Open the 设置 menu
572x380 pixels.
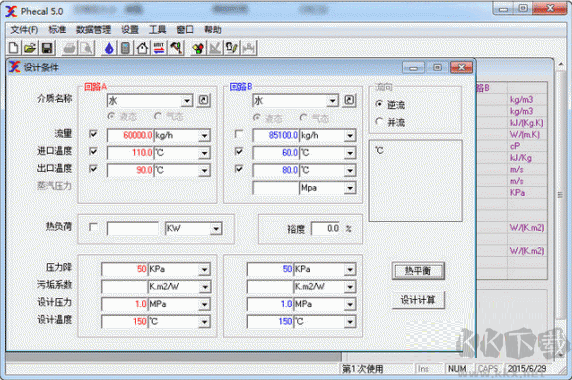click(130, 30)
